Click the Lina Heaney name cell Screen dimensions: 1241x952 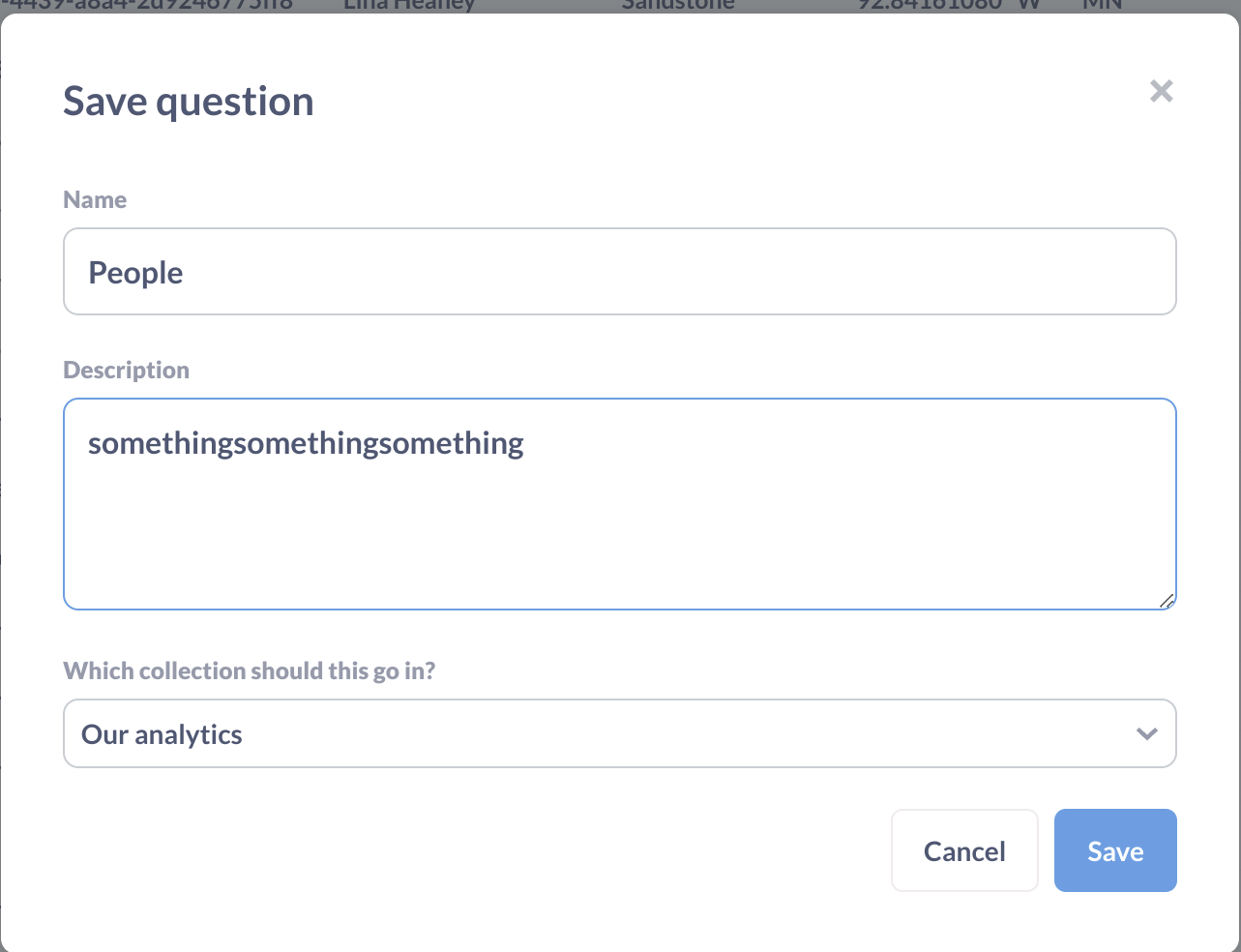pyautogui.click(x=409, y=6)
